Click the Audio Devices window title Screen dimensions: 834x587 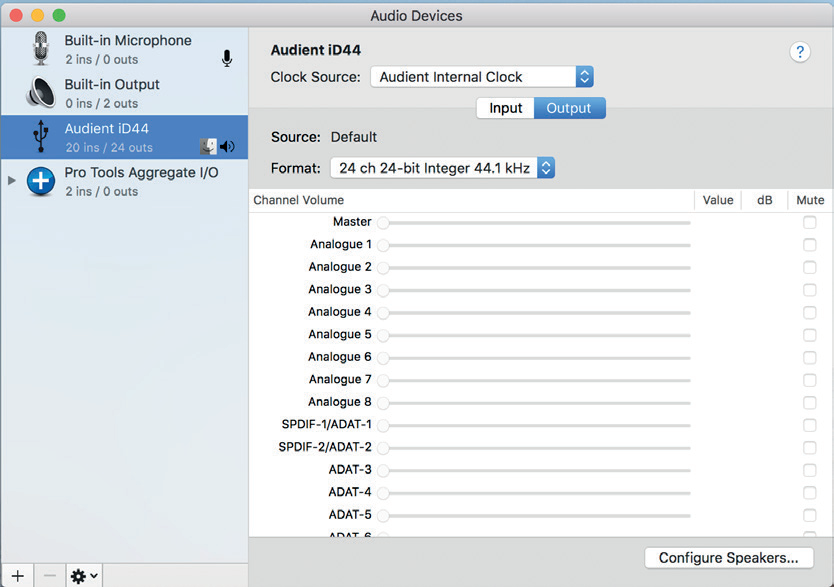[416, 15]
